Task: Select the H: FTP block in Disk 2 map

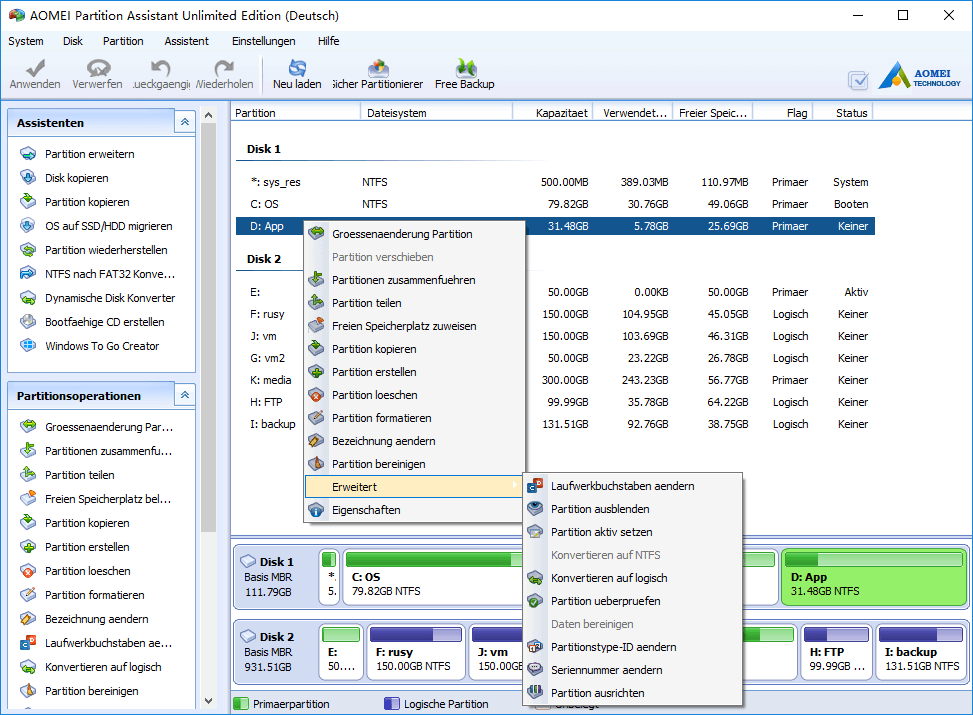Action: tap(836, 652)
